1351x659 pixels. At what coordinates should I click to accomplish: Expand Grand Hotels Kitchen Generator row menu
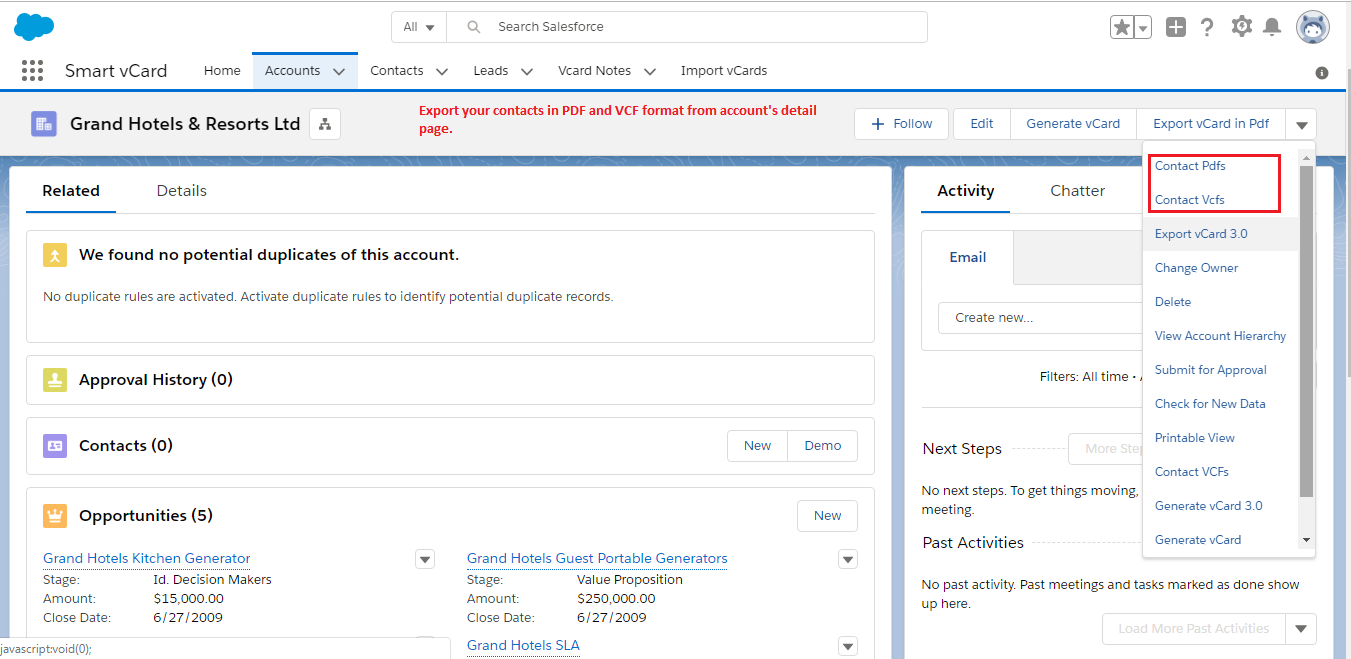[x=425, y=559]
